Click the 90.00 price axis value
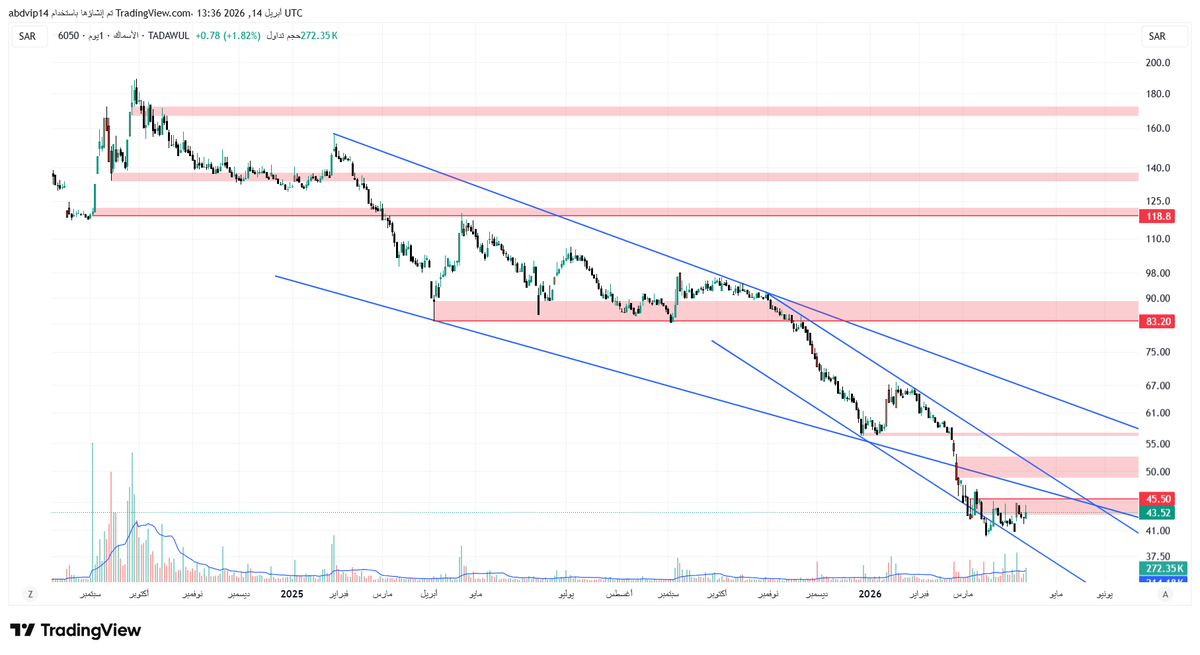Image resolution: width=1200 pixels, height=655 pixels. pyautogui.click(x=1158, y=298)
